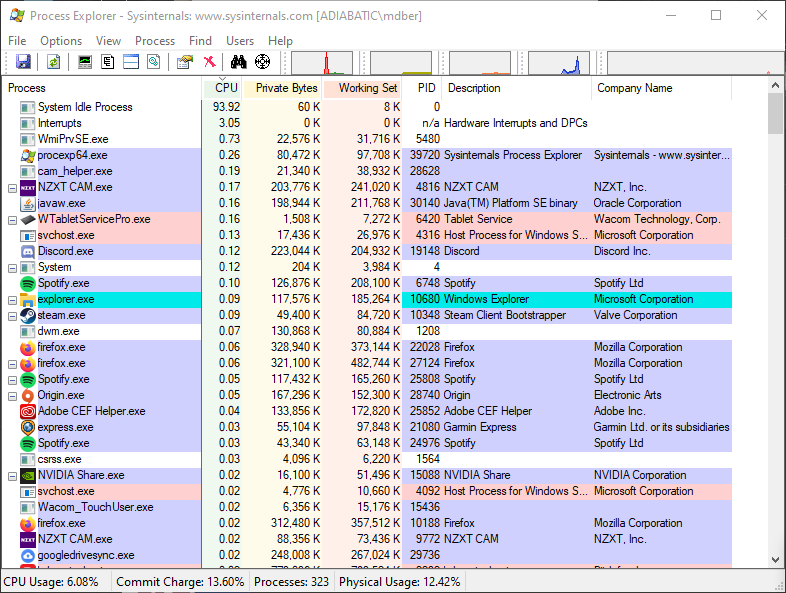The height and width of the screenshot is (593, 786).
Task: Click the Save toolbar icon
Action: tap(23, 62)
